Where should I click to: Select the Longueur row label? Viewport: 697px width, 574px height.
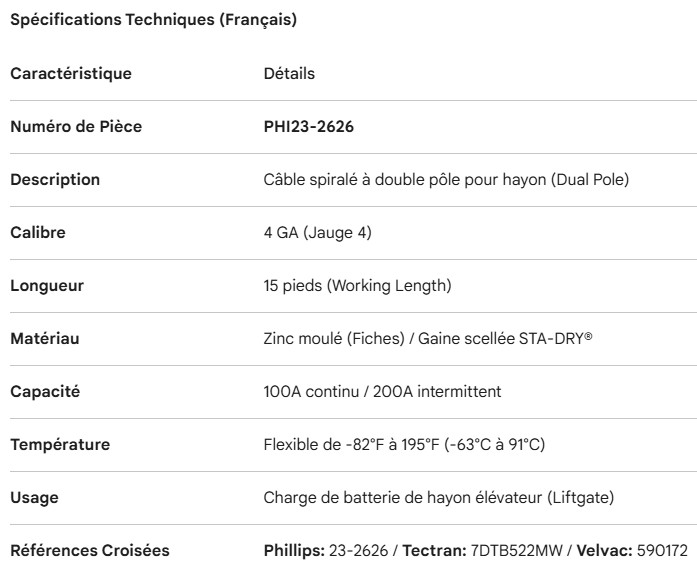(47, 286)
